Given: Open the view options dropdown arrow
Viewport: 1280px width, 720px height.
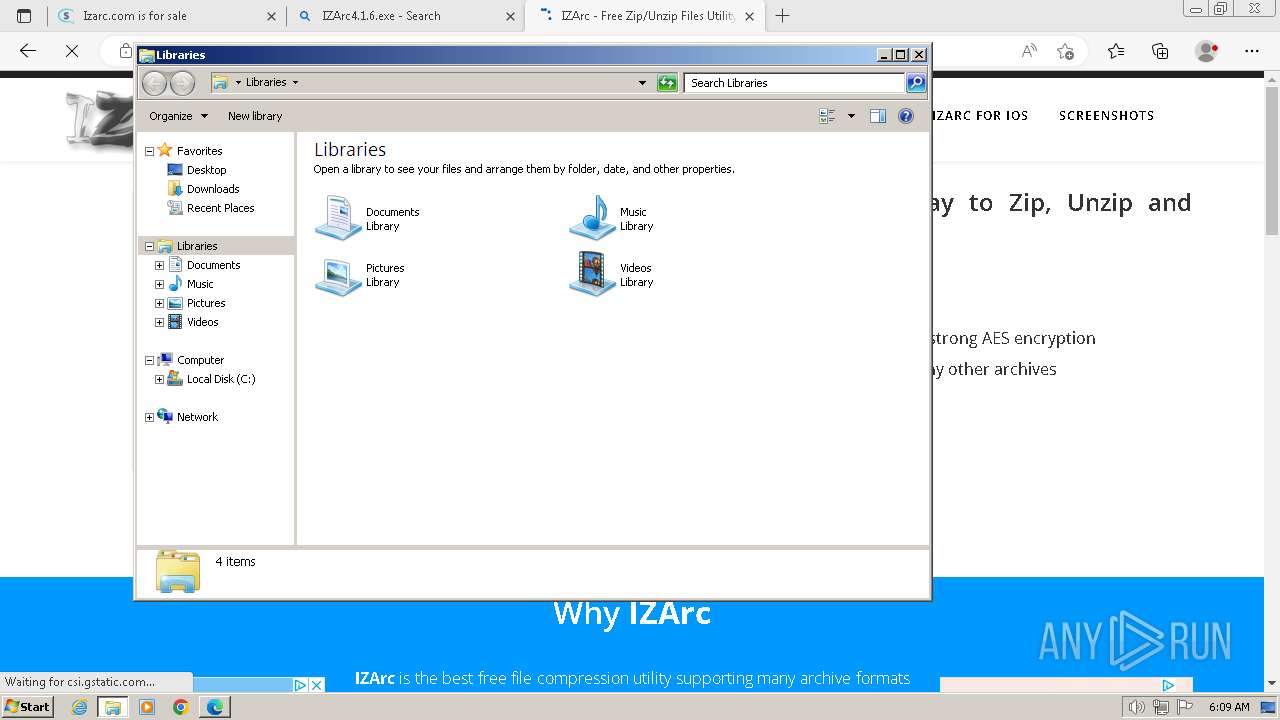Looking at the screenshot, I should [851, 116].
